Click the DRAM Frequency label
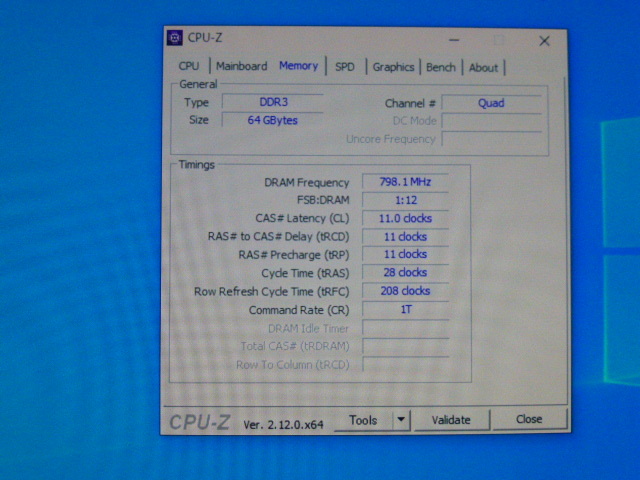This screenshot has height=480, width=640. [x=307, y=182]
